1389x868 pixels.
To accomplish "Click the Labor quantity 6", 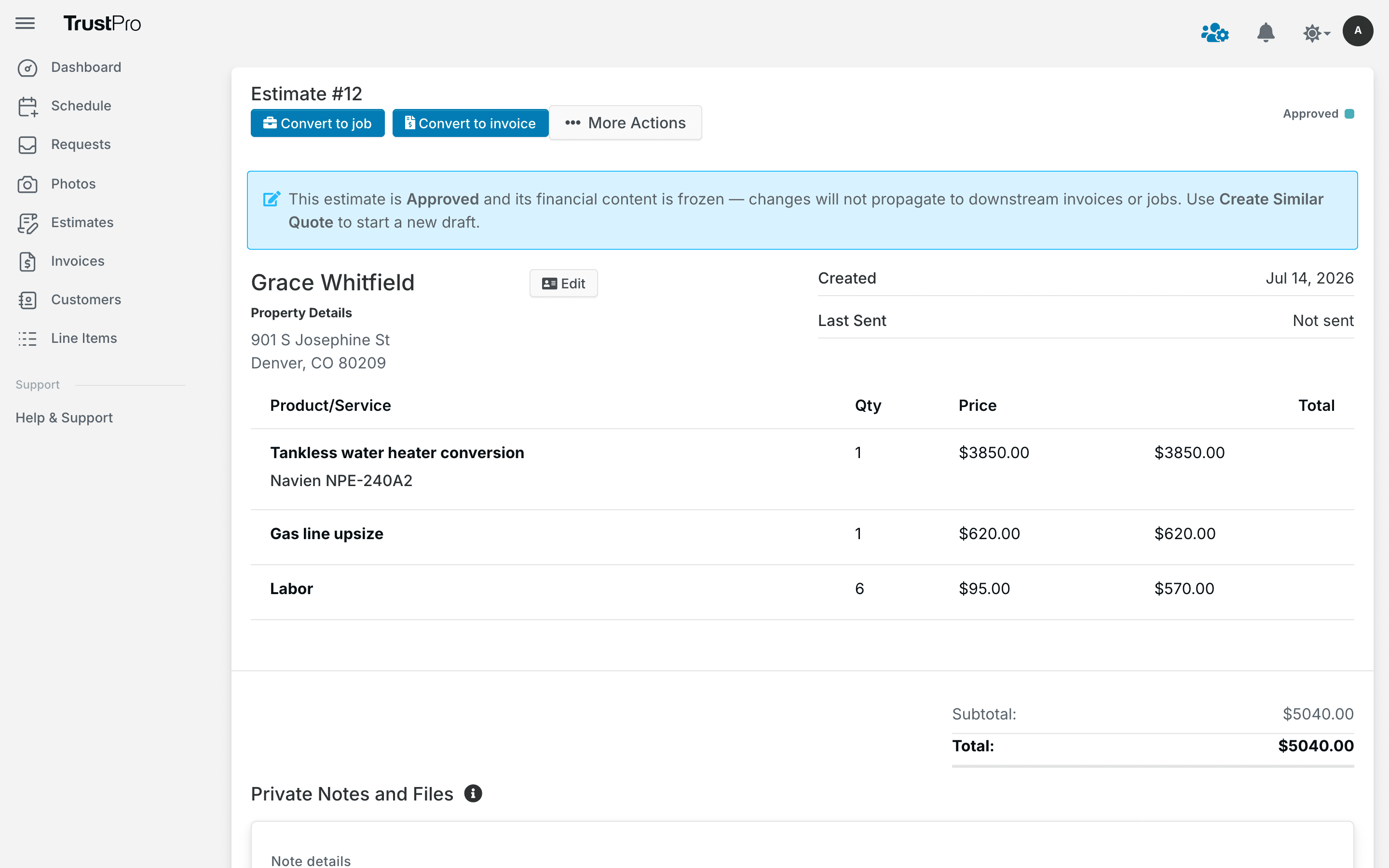I will 858,588.
